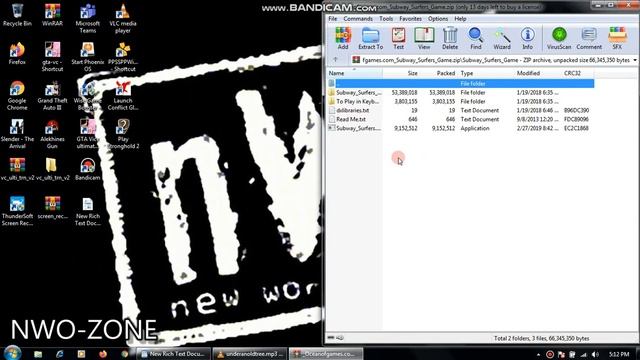Click the SFX toolbar icon
This screenshot has width=640, height=360.
(617, 38)
